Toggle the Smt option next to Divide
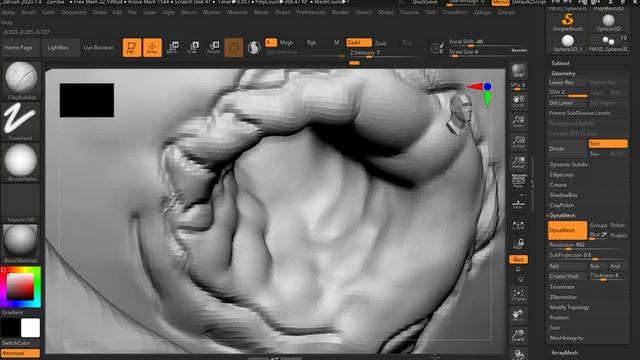 608,144
